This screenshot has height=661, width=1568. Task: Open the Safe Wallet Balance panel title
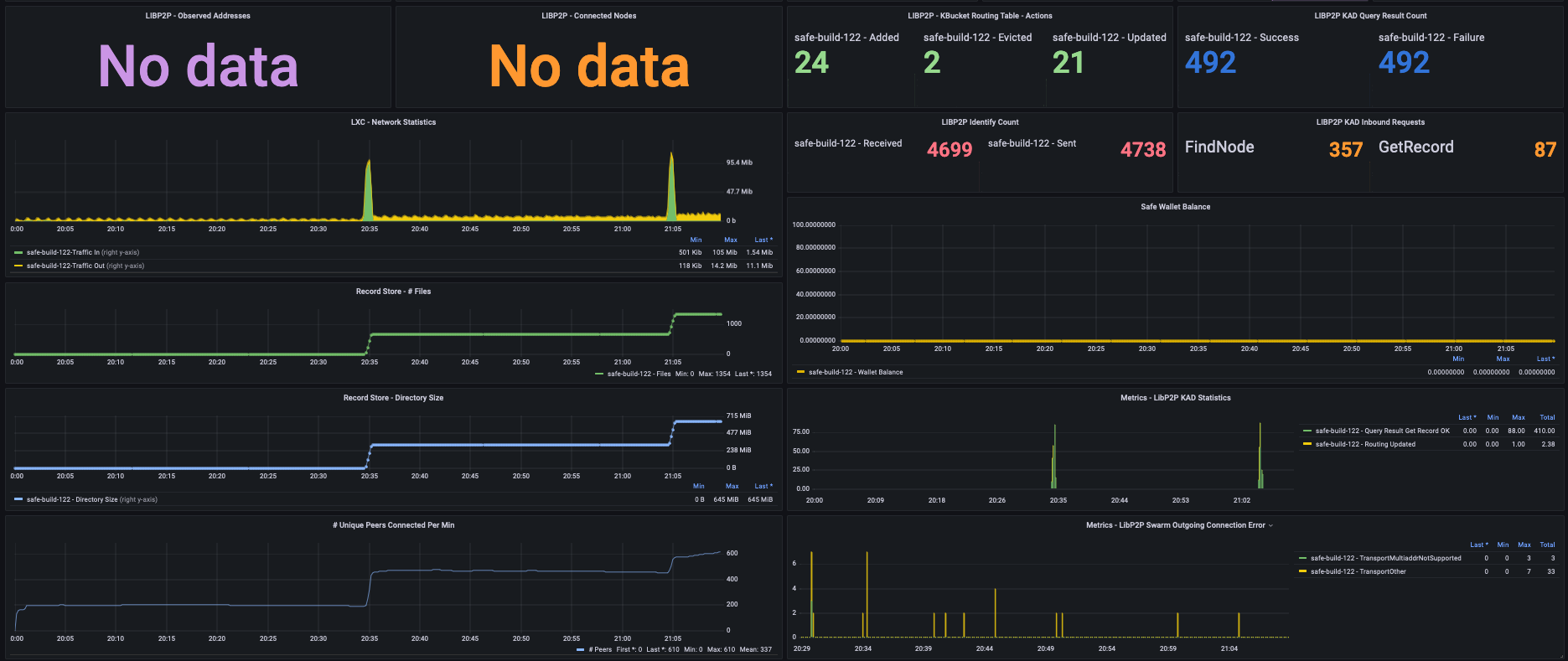(x=1175, y=207)
